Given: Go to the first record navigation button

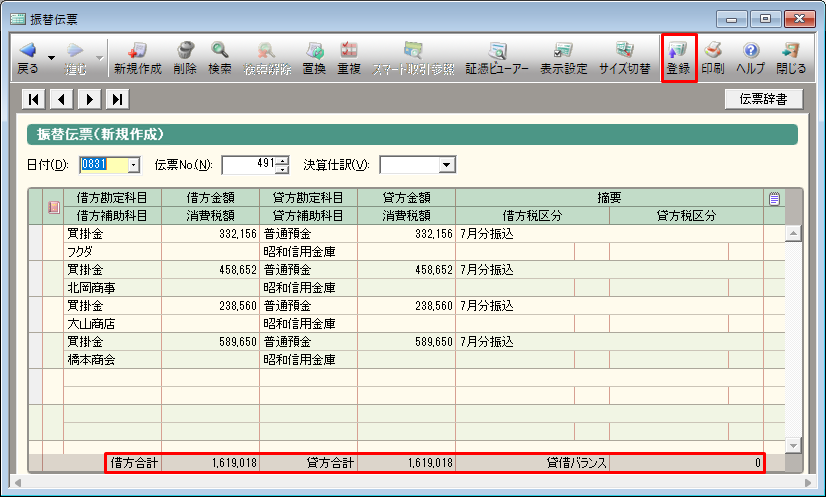Looking at the screenshot, I should click(x=35, y=99).
